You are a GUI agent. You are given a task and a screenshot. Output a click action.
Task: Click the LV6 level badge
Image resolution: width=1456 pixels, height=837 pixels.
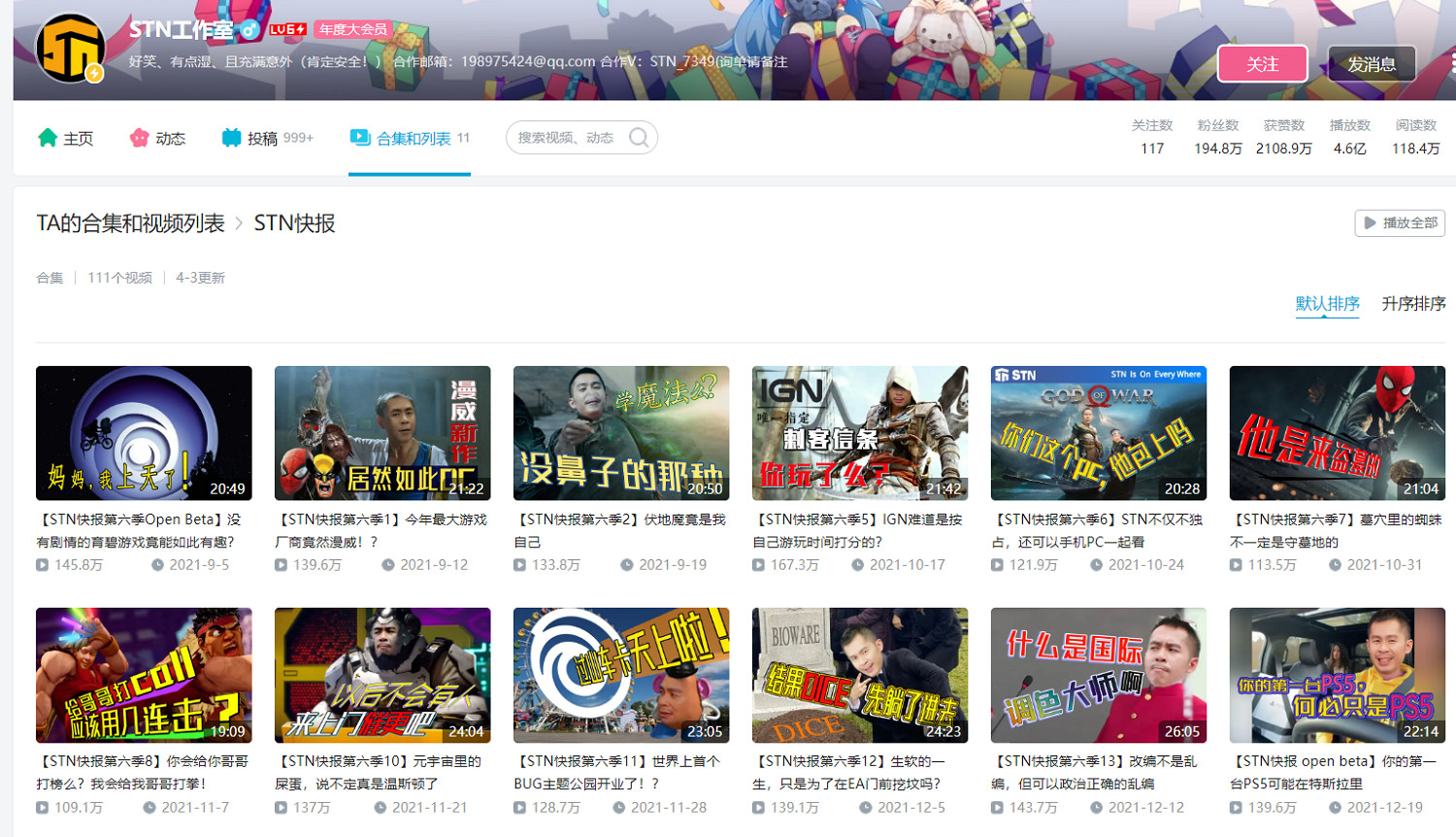pyautogui.click(x=287, y=29)
